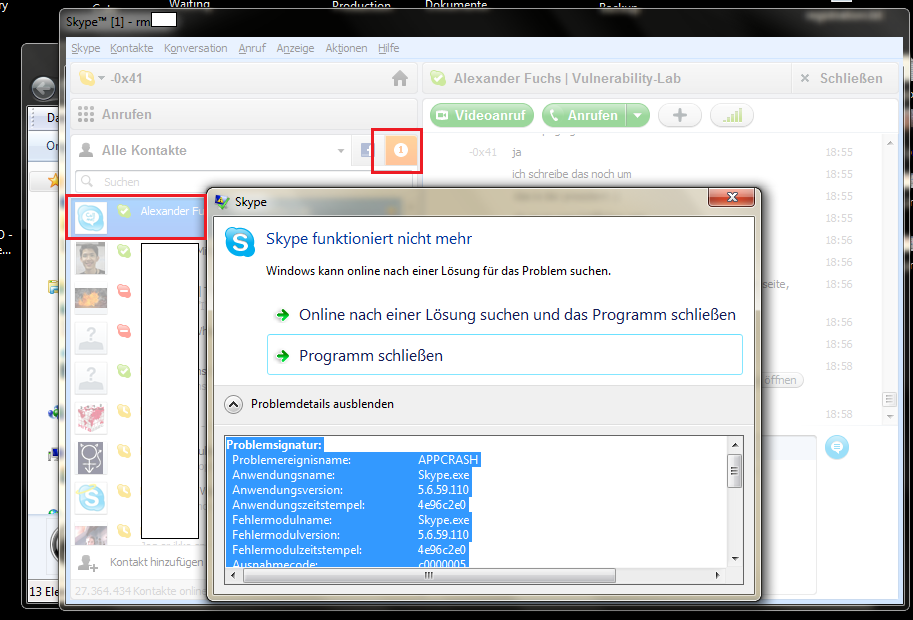The image size is (913, 620).
Task: Open the Kontakte menu
Action: coord(132,48)
